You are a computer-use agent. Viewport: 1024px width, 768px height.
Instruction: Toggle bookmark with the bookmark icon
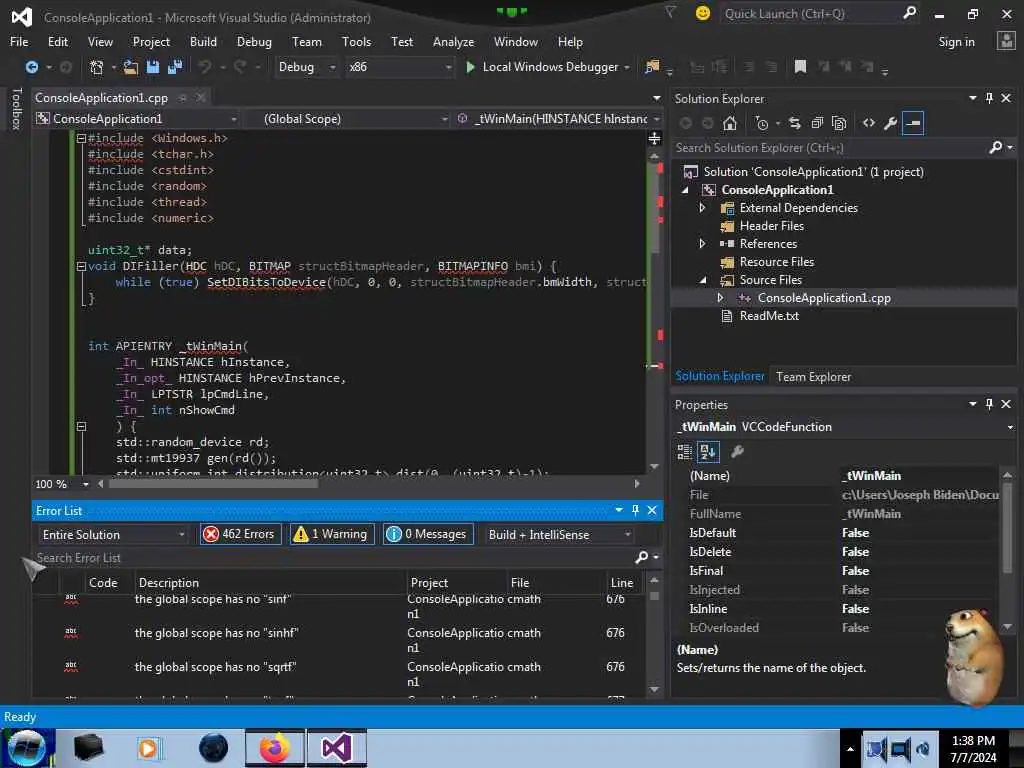800,67
